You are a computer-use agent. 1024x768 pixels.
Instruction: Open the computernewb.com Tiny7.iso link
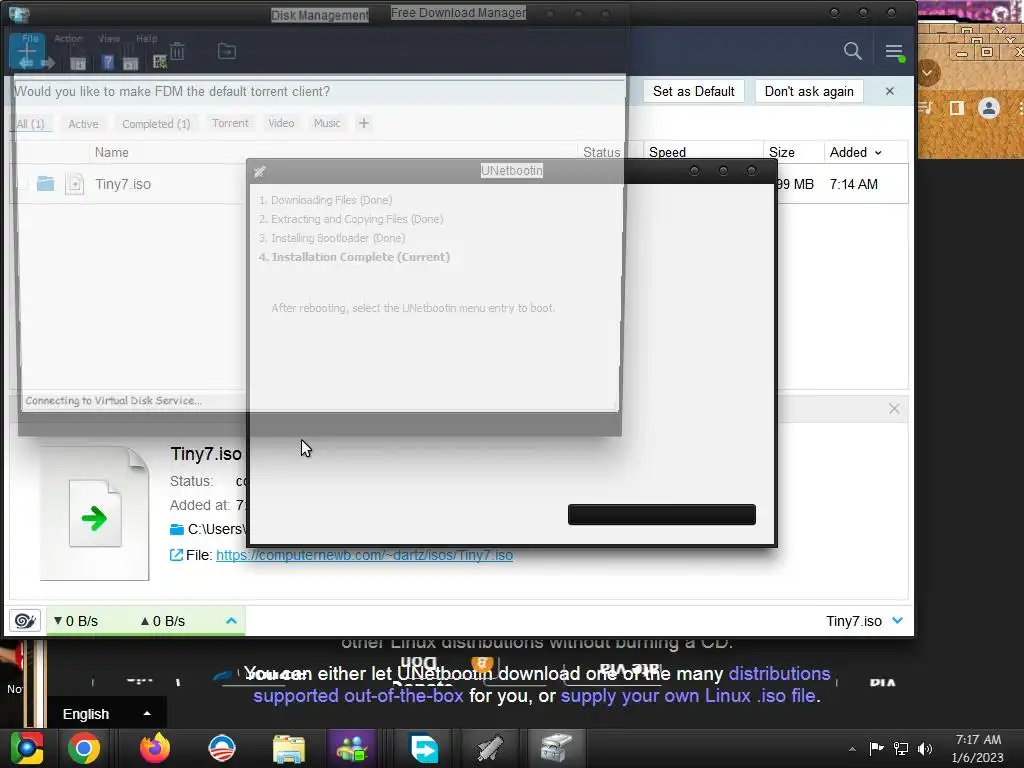pos(364,555)
